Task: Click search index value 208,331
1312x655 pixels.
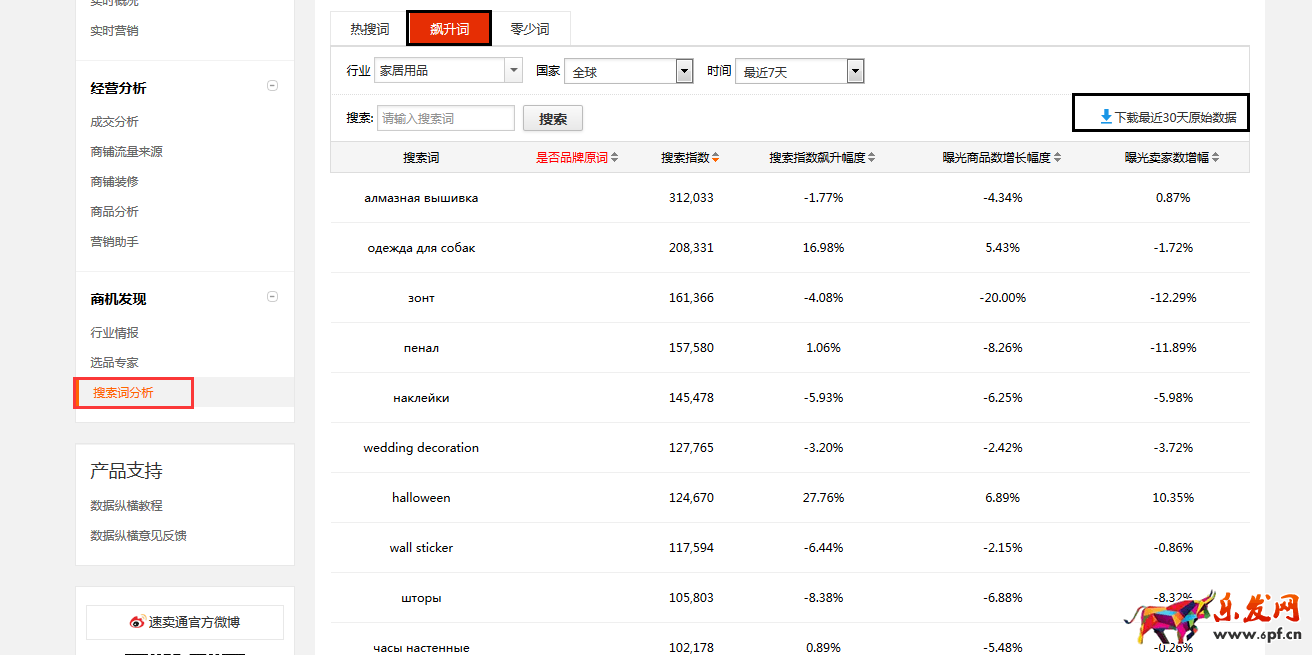Action: (691, 248)
